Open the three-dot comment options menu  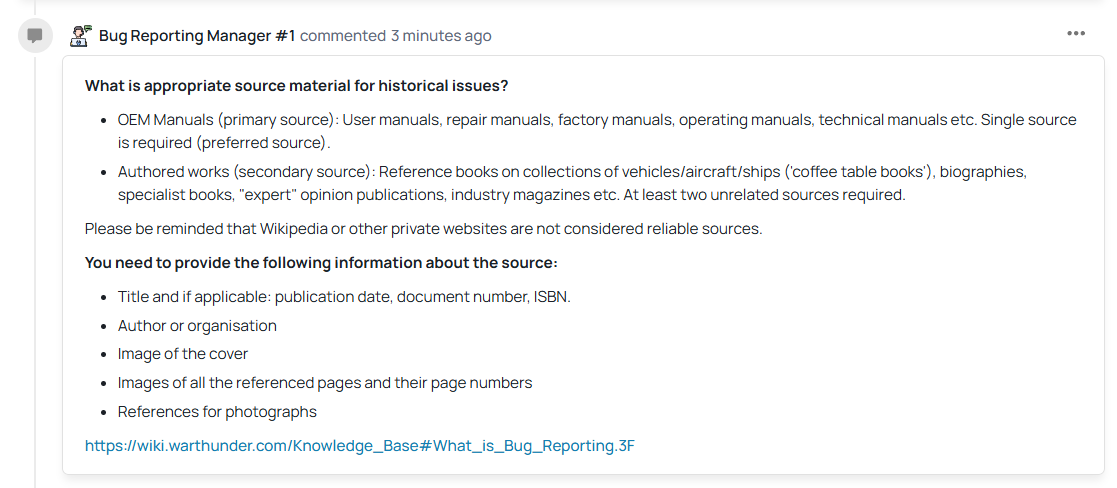(x=1076, y=33)
